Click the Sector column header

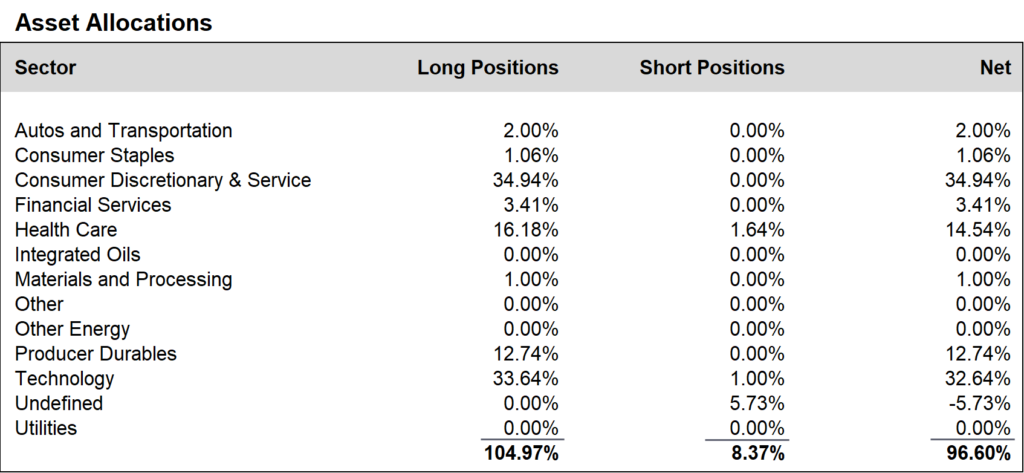[45, 67]
